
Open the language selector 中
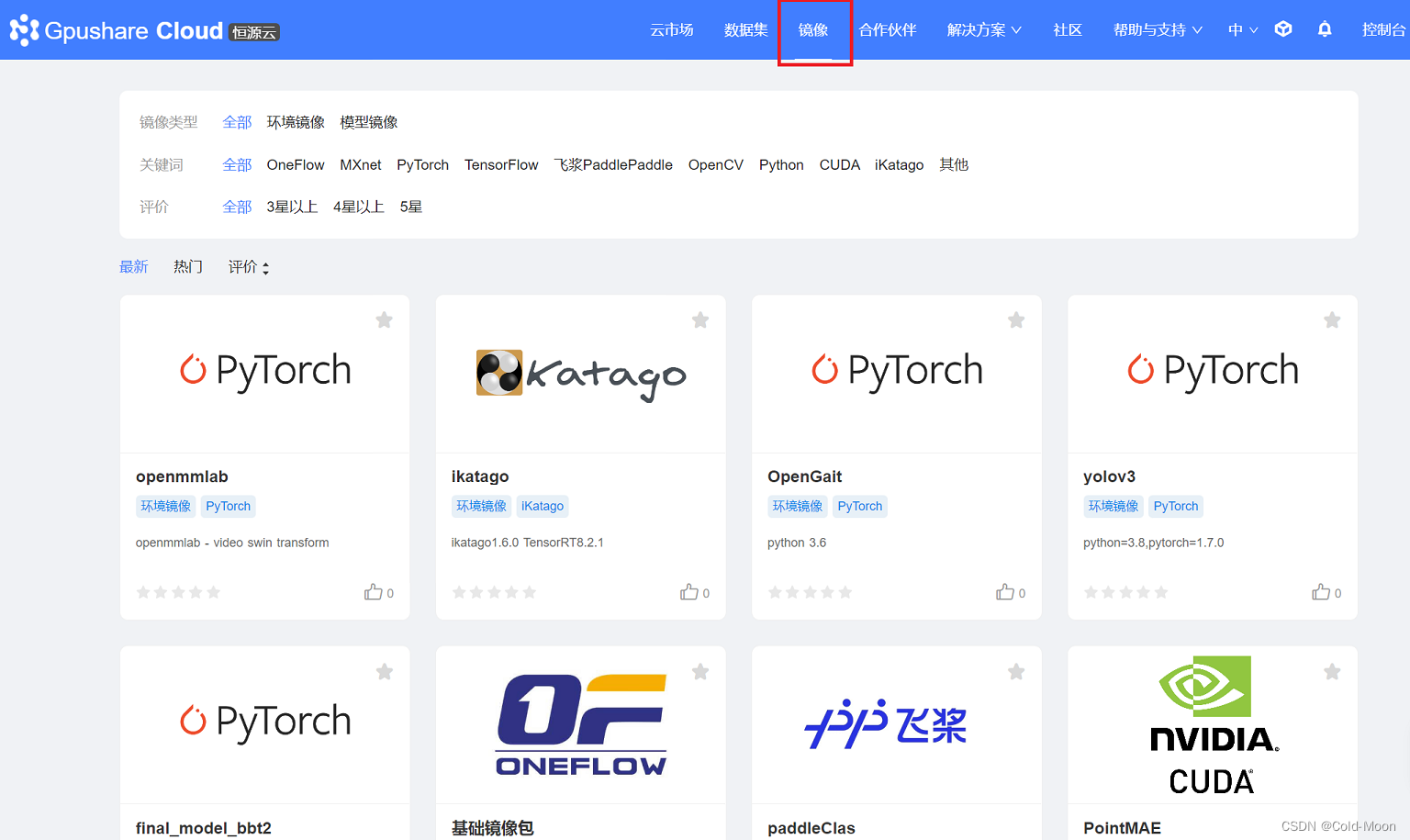(x=1243, y=30)
